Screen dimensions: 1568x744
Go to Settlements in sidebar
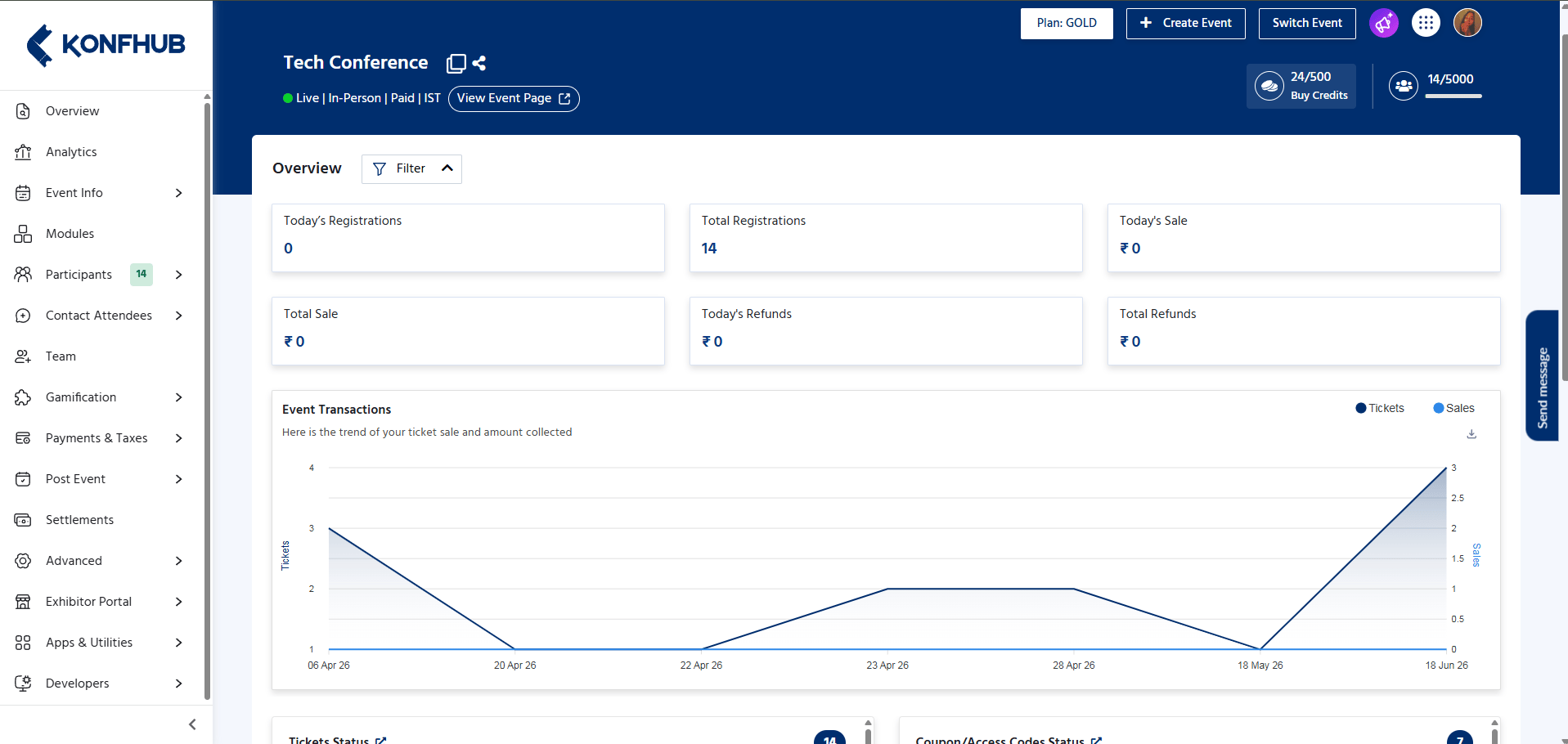click(x=99, y=520)
